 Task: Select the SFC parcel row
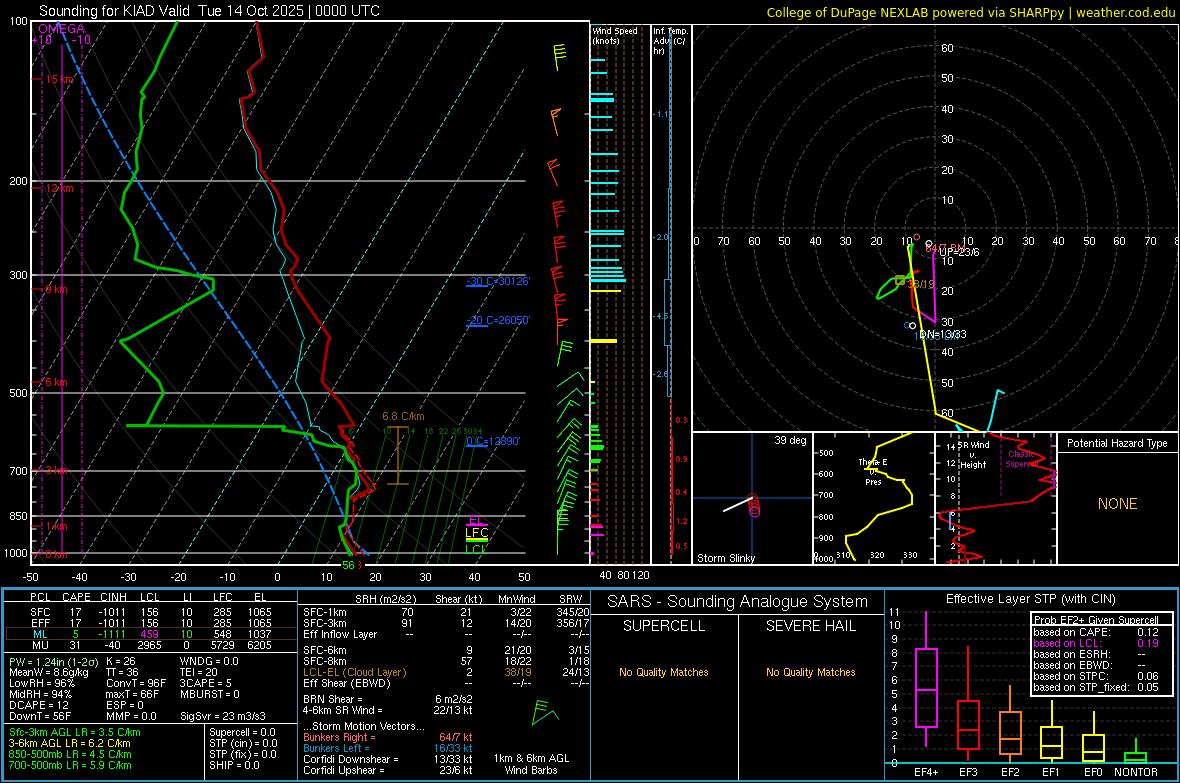151,612
